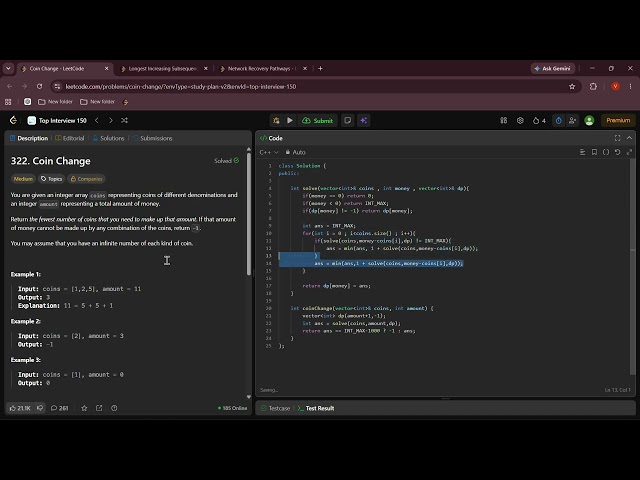
Task: Open the browser extensions puzzle icon
Action: pos(593,87)
